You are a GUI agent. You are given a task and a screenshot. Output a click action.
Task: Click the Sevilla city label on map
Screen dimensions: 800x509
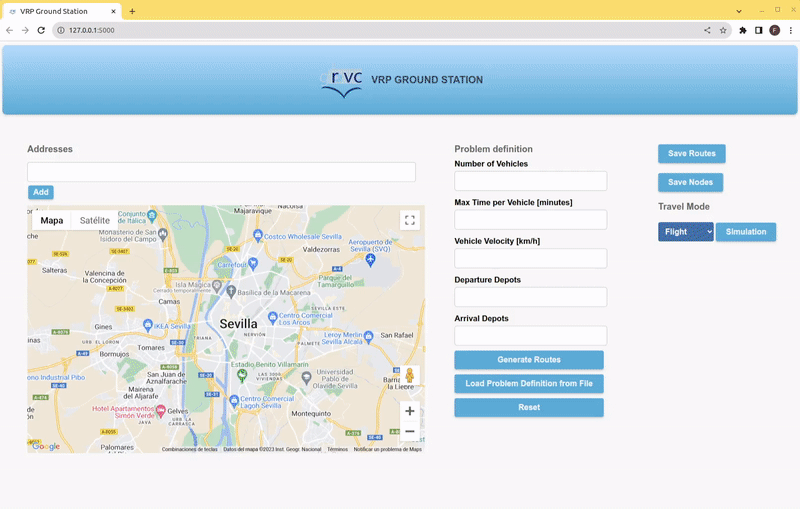tap(238, 324)
